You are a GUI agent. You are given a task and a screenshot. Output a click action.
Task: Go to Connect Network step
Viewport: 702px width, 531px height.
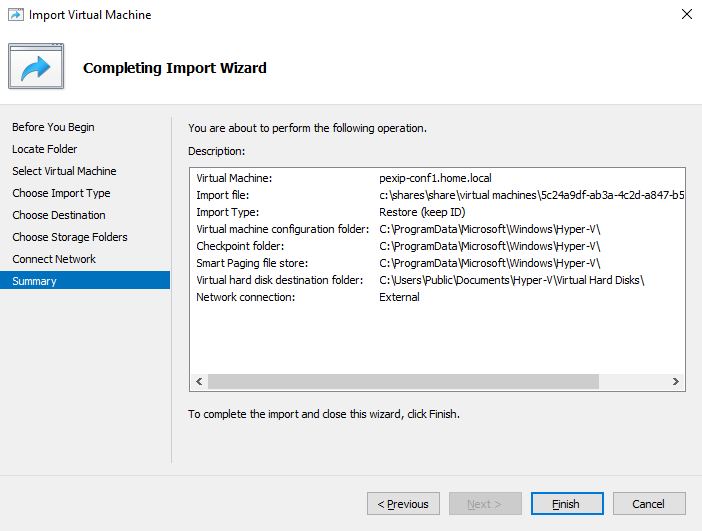pyautogui.click(x=54, y=259)
